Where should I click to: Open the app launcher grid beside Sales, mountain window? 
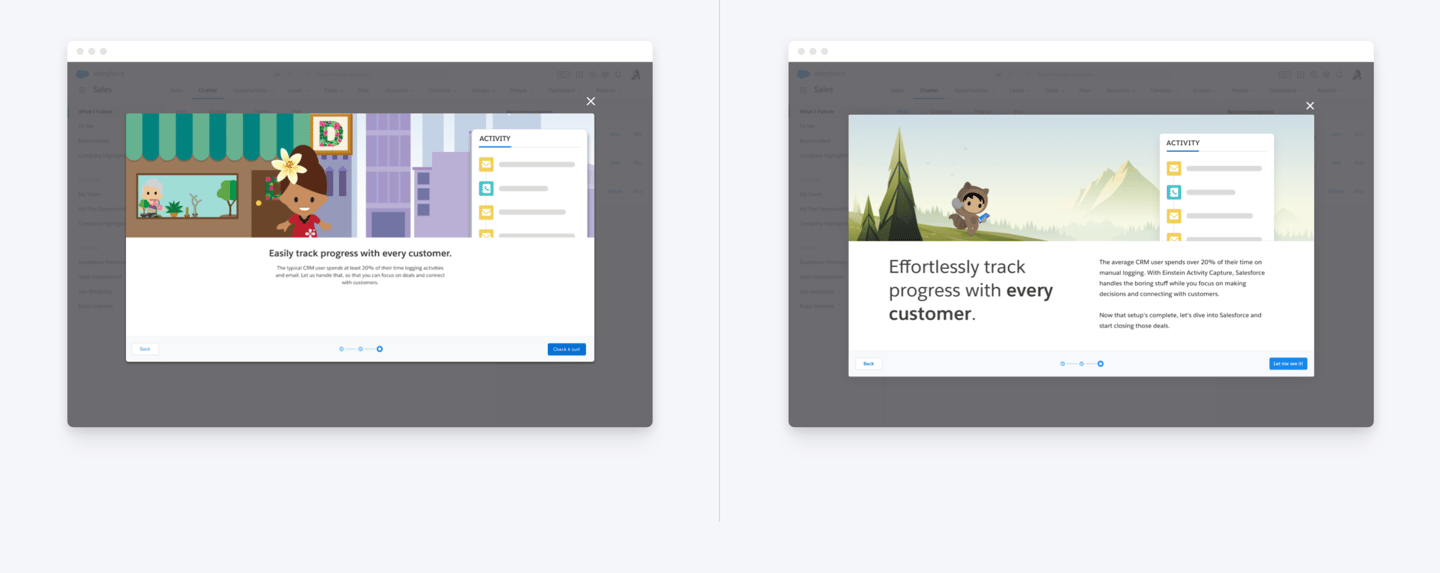[803, 90]
